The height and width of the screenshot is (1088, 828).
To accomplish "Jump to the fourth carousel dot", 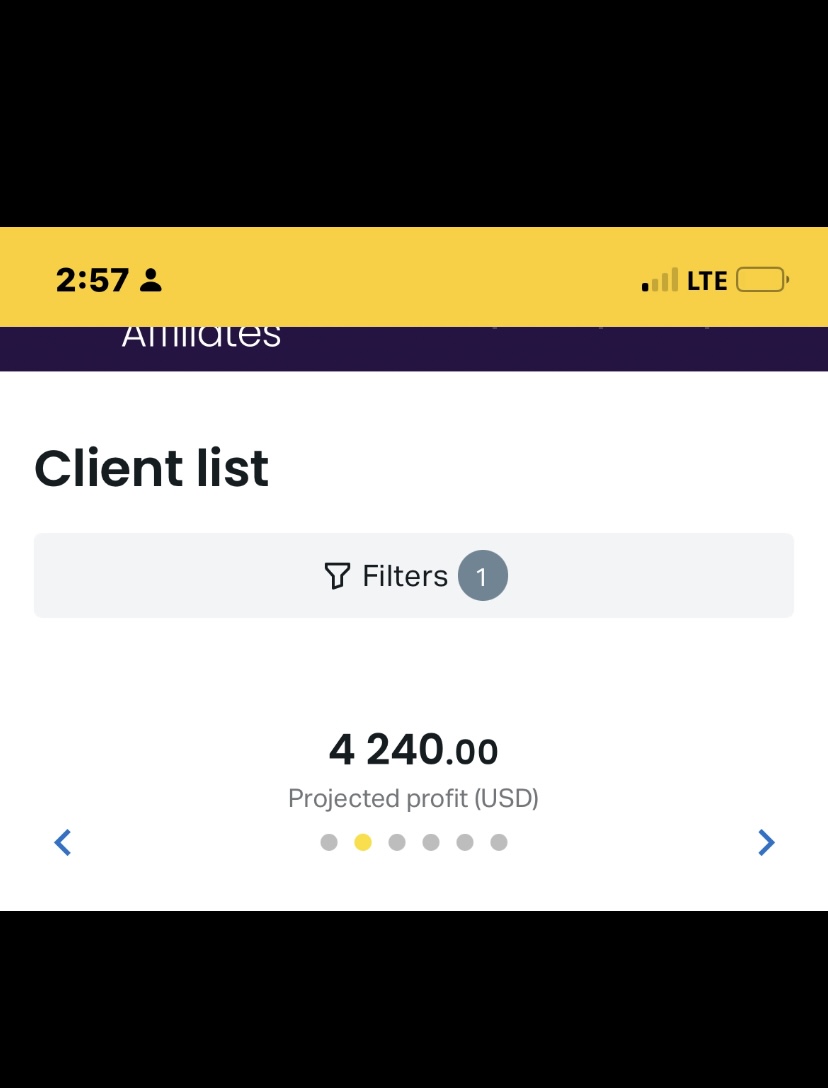I will [x=431, y=842].
